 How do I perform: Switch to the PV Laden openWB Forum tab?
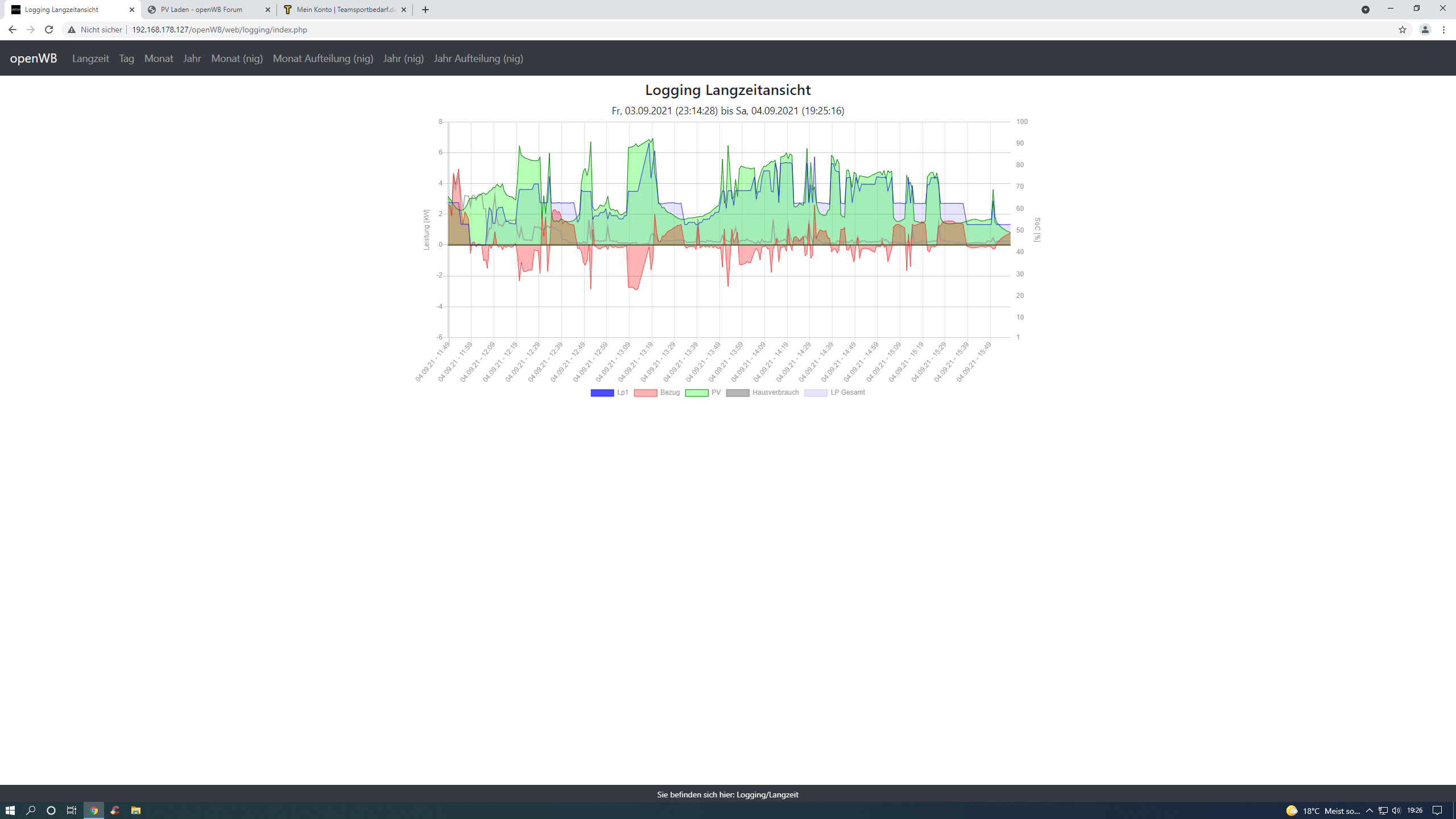(x=202, y=10)
